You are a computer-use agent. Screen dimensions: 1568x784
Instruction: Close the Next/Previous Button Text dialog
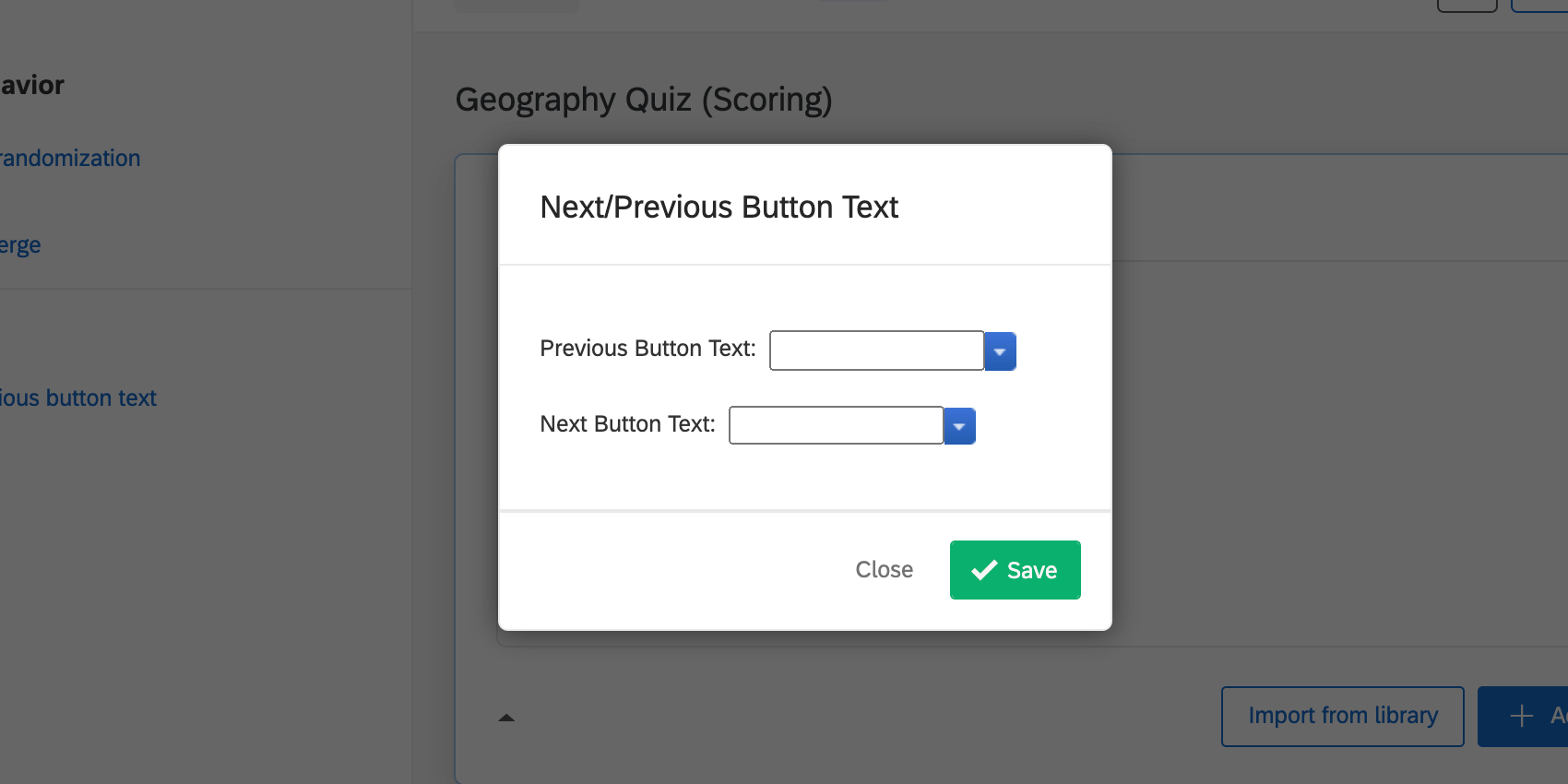(x=884, y=569)
